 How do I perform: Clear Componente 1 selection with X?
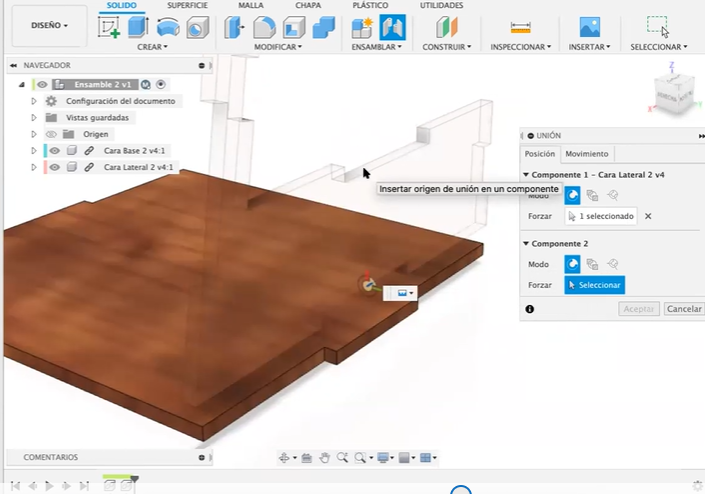coord(648,216)
